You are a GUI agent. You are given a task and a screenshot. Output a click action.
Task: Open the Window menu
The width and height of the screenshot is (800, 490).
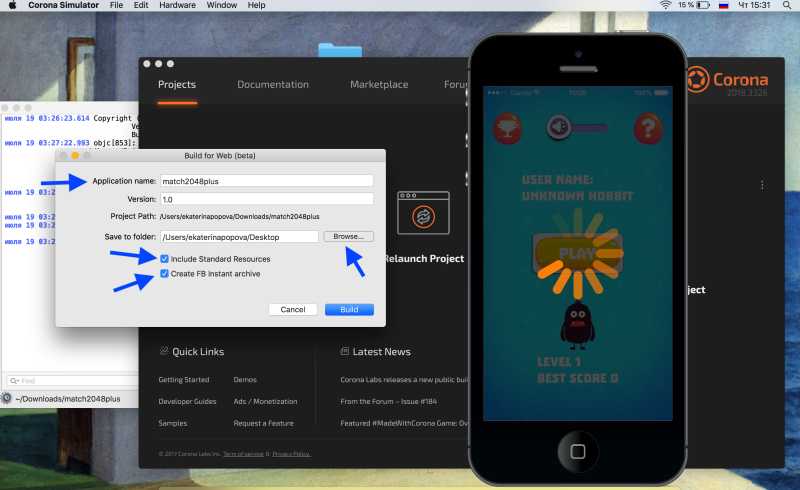[x=221, y=5]
